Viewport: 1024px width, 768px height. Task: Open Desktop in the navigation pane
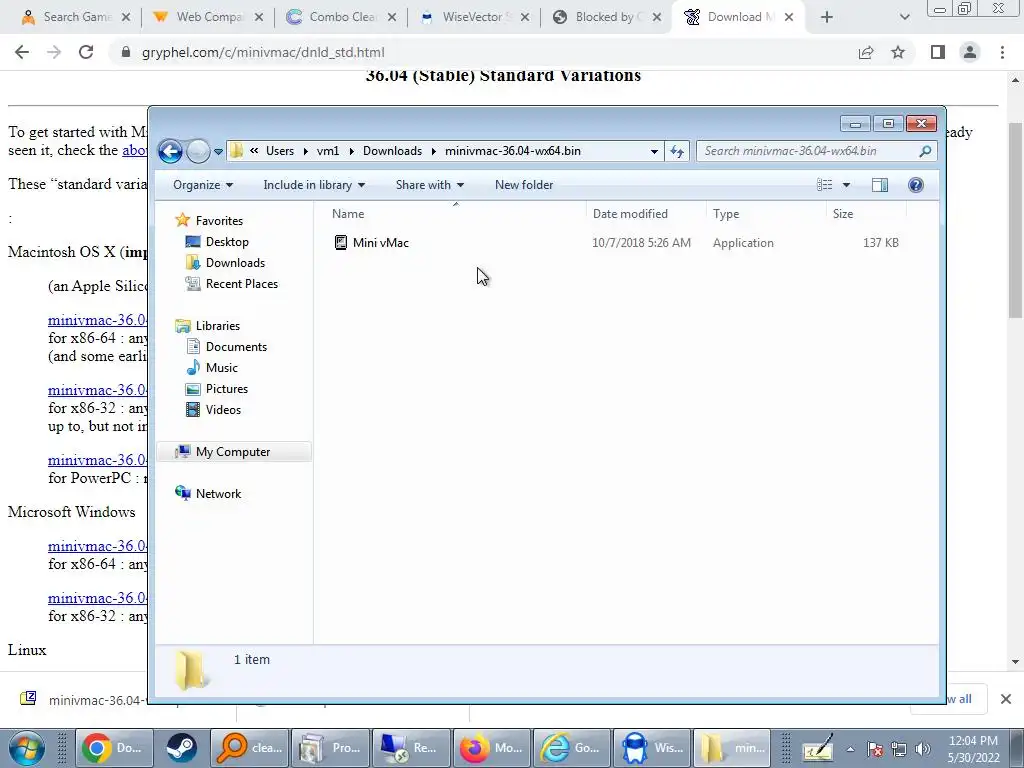pos(227,242)
